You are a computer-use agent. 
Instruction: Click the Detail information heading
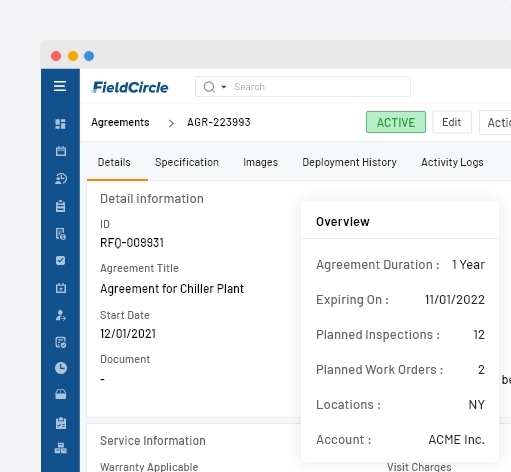[152, 199]
